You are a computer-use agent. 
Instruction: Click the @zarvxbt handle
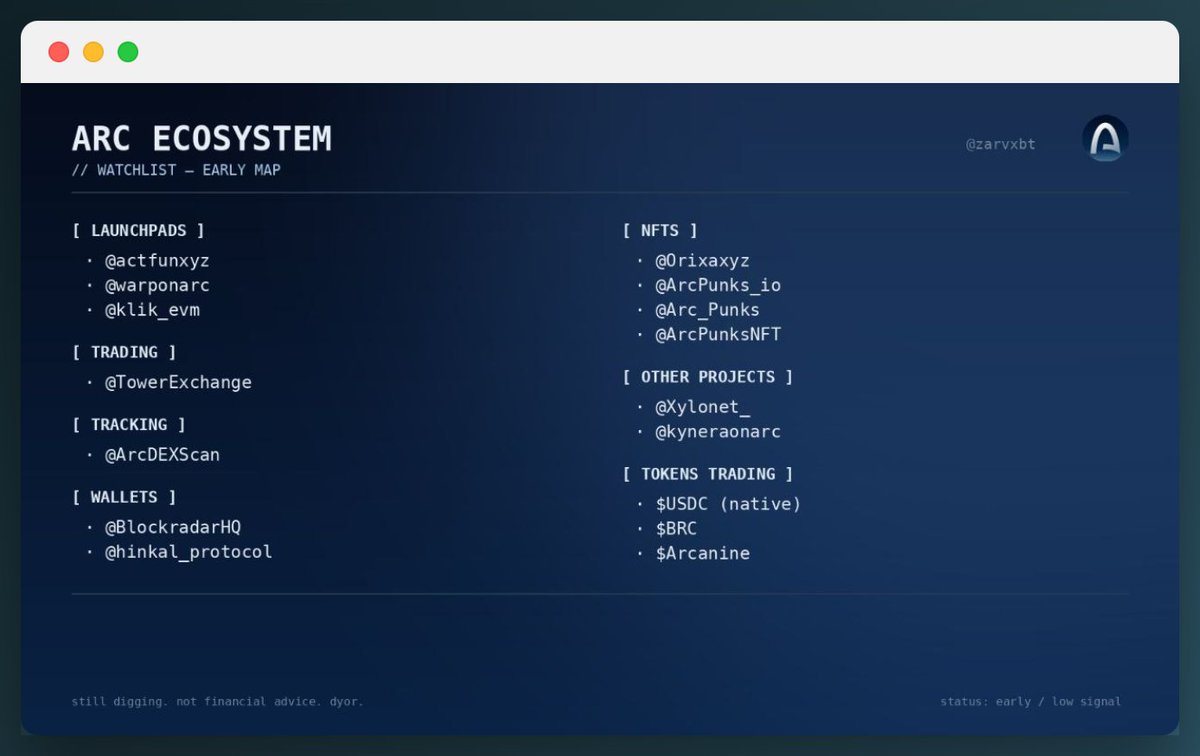[1000, 144]
